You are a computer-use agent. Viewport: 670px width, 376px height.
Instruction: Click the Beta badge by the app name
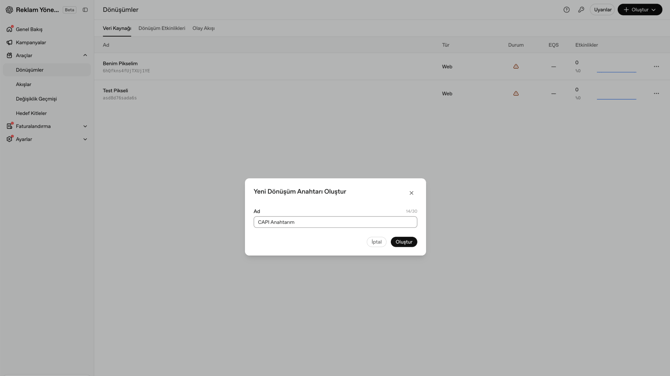point(70,10)
